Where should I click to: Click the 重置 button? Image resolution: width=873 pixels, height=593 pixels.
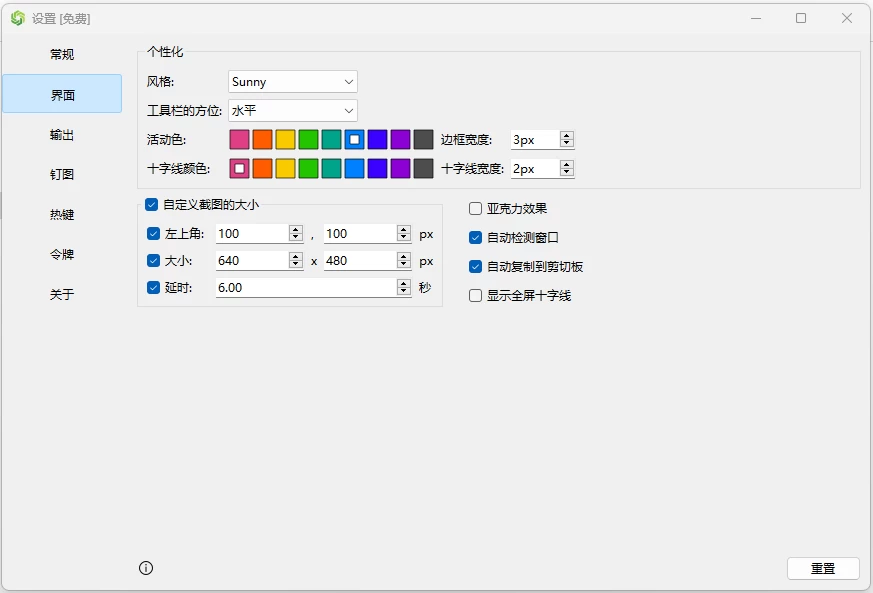click(822, 568)
